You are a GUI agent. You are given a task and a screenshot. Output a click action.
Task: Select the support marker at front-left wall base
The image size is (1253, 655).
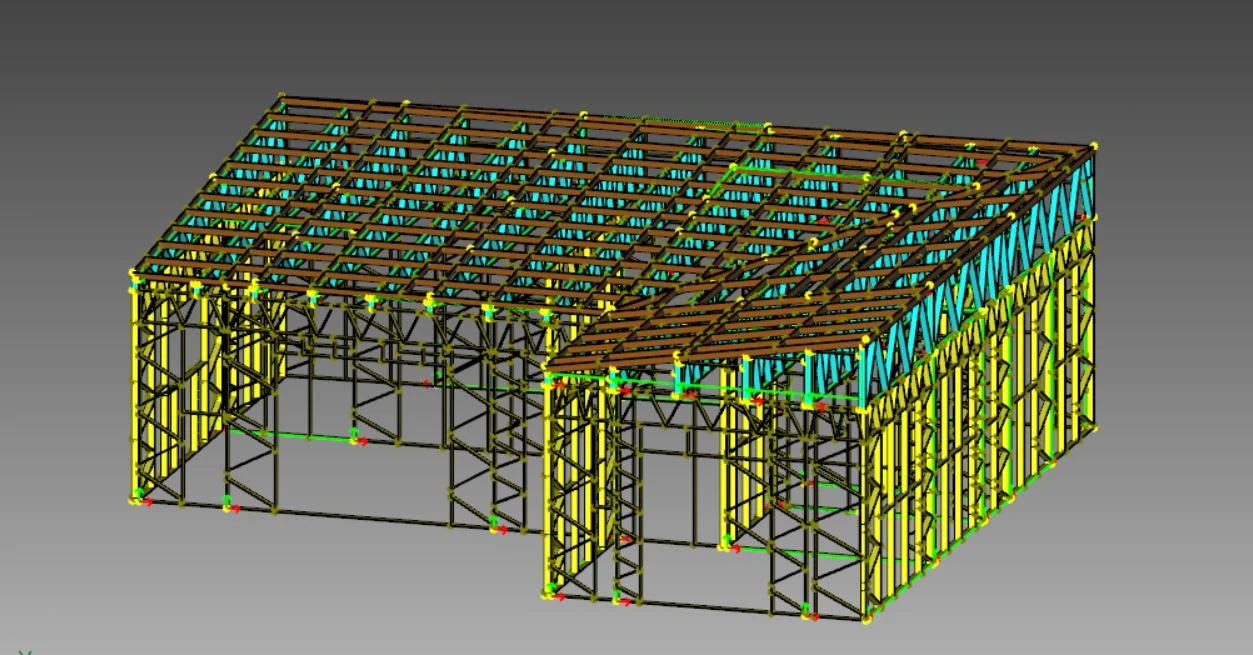point(138,500)
